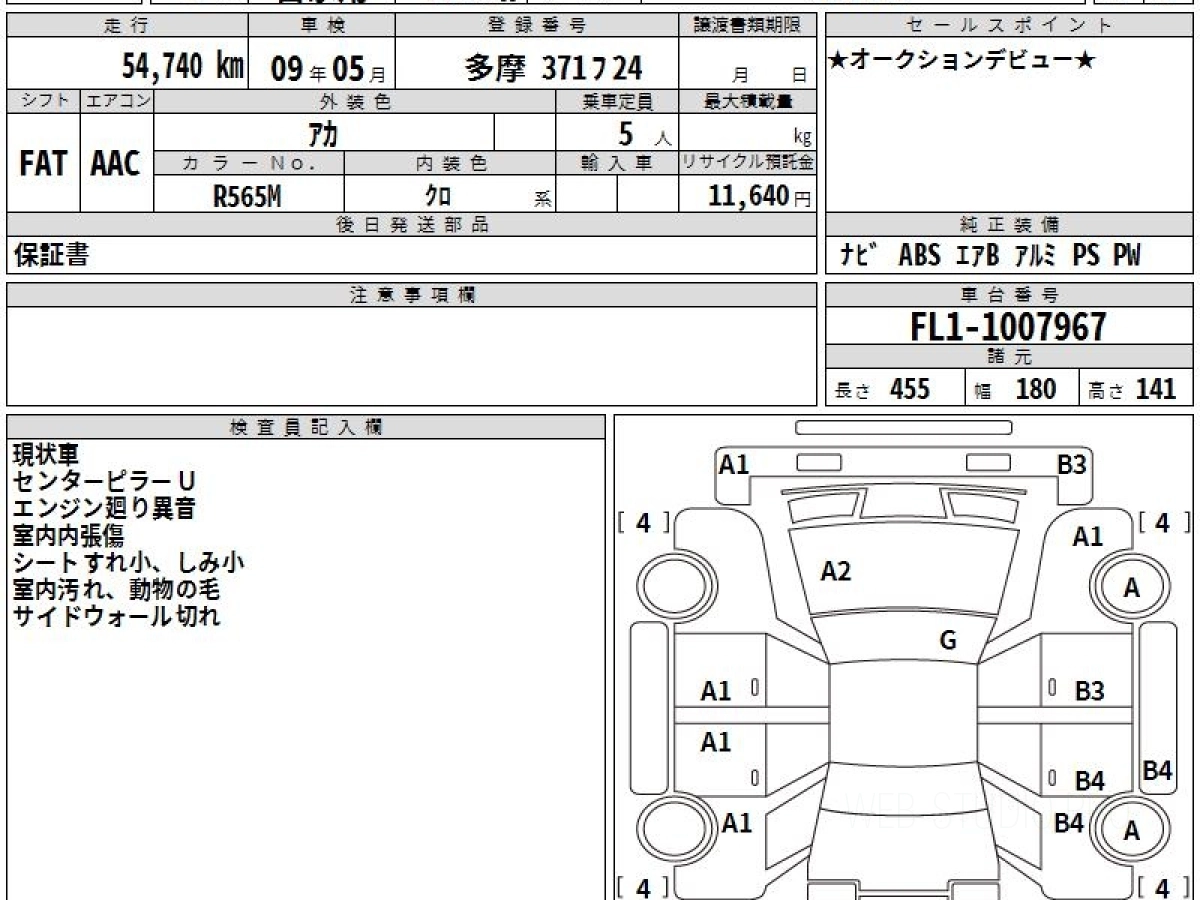The image size is (1200, 900).
Task: Click the A2 mark on the hood
Action: pos(835,571)
